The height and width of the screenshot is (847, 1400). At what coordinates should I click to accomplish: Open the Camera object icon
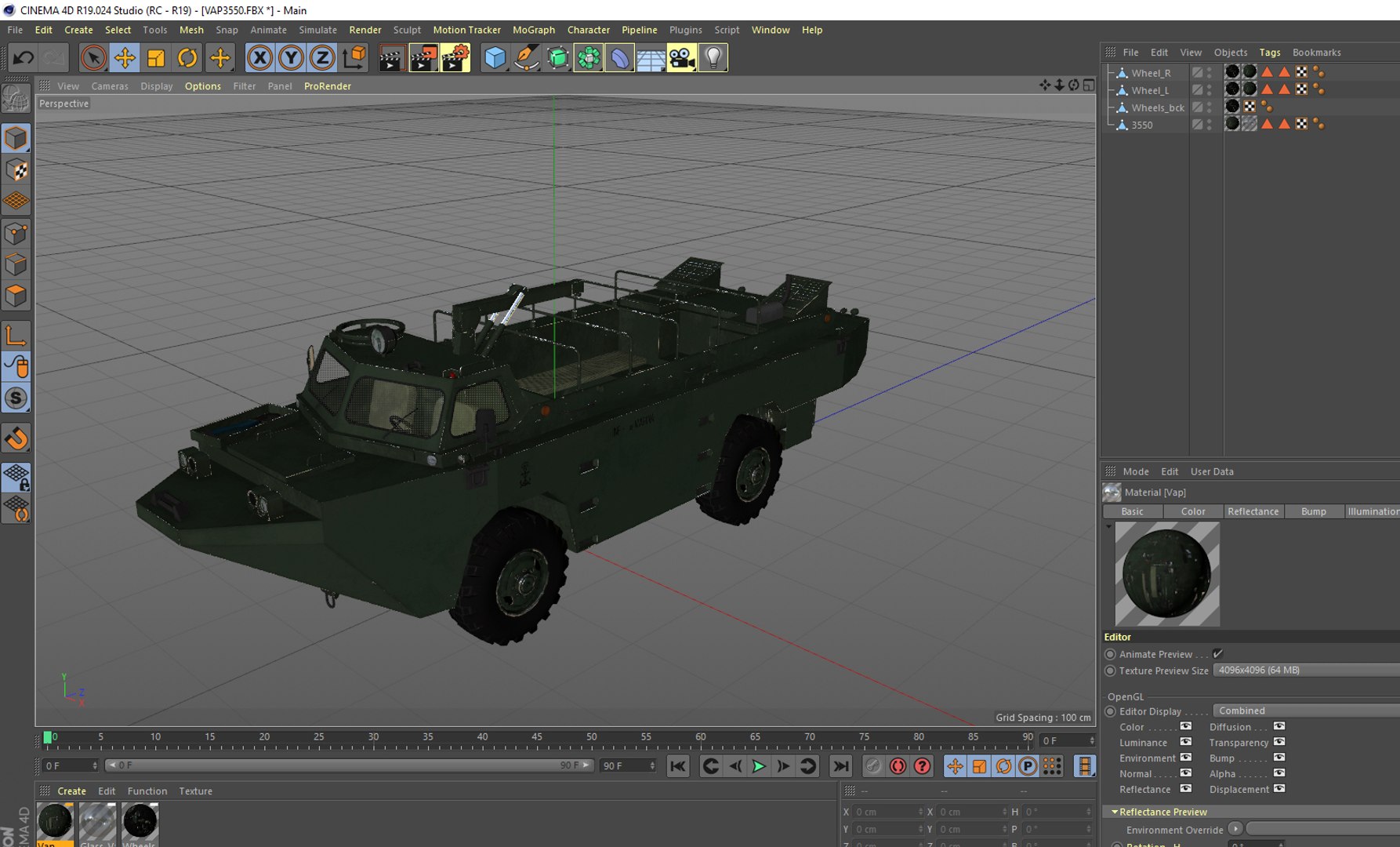point(682,57)
